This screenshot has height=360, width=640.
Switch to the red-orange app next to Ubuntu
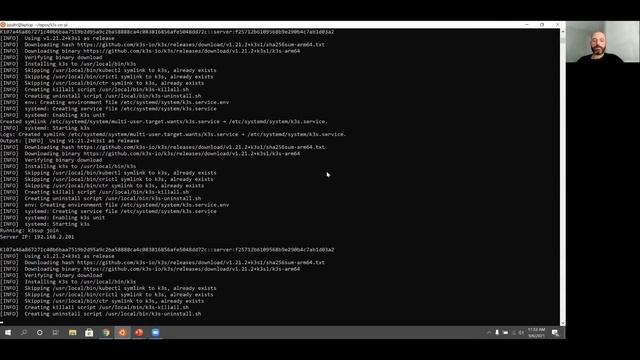click(x=139, y=333)
